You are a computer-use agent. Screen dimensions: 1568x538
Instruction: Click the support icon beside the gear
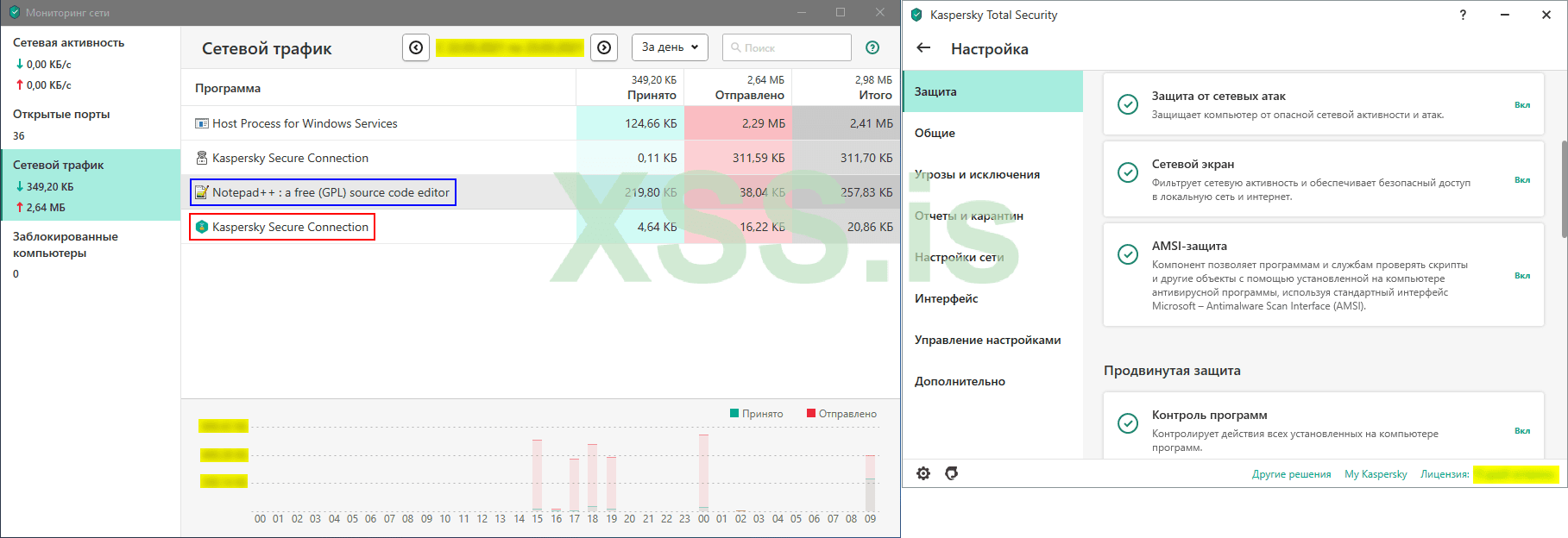coord(951,473)
